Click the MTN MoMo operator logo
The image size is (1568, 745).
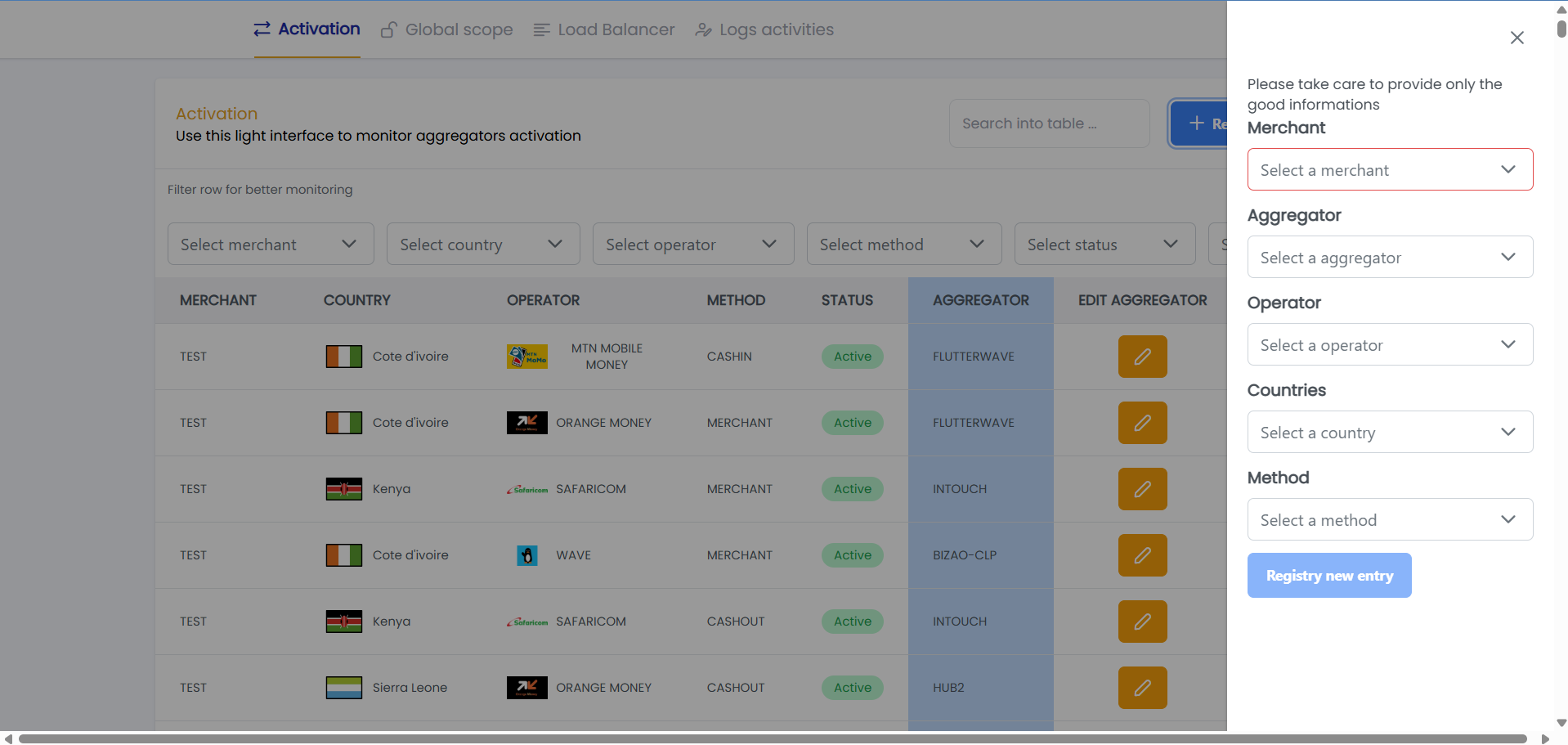[526, 357]
